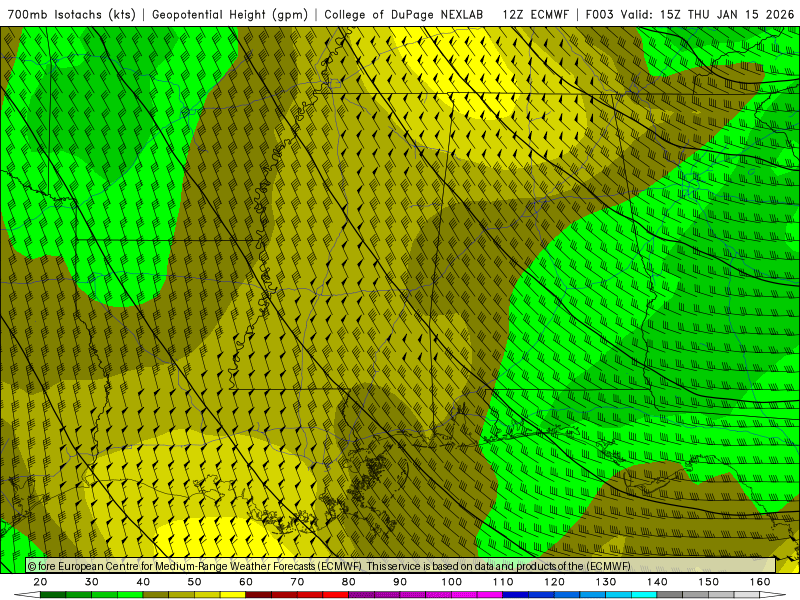Select the cyan 135-140 kt colorbar swatch
Image resolution: width=800 pixels, height=600 pixels.
coord(644,595)
